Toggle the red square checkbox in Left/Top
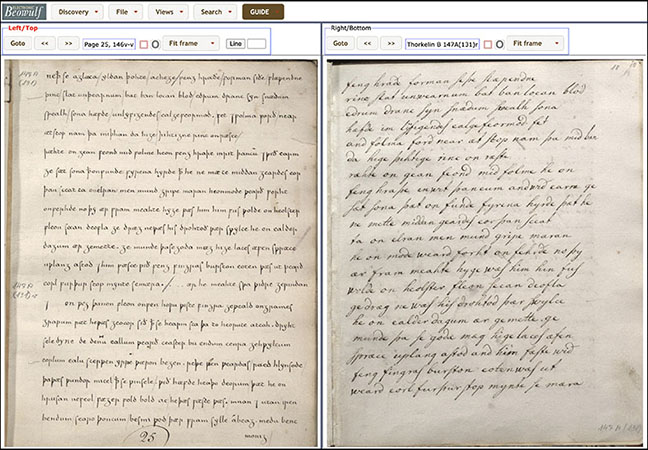The width and height of the screenshot is (648, 450). click(x=143, y=44)
